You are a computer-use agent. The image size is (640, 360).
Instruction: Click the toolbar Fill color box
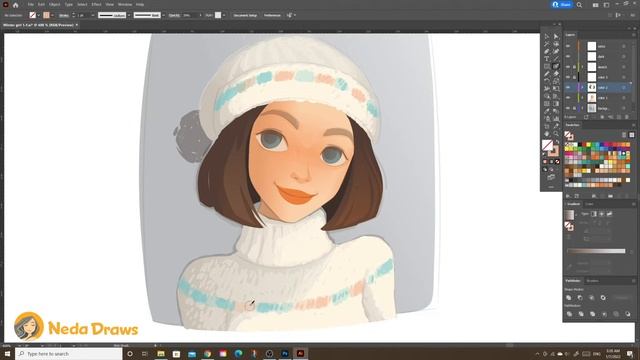(x=547, y=145)
